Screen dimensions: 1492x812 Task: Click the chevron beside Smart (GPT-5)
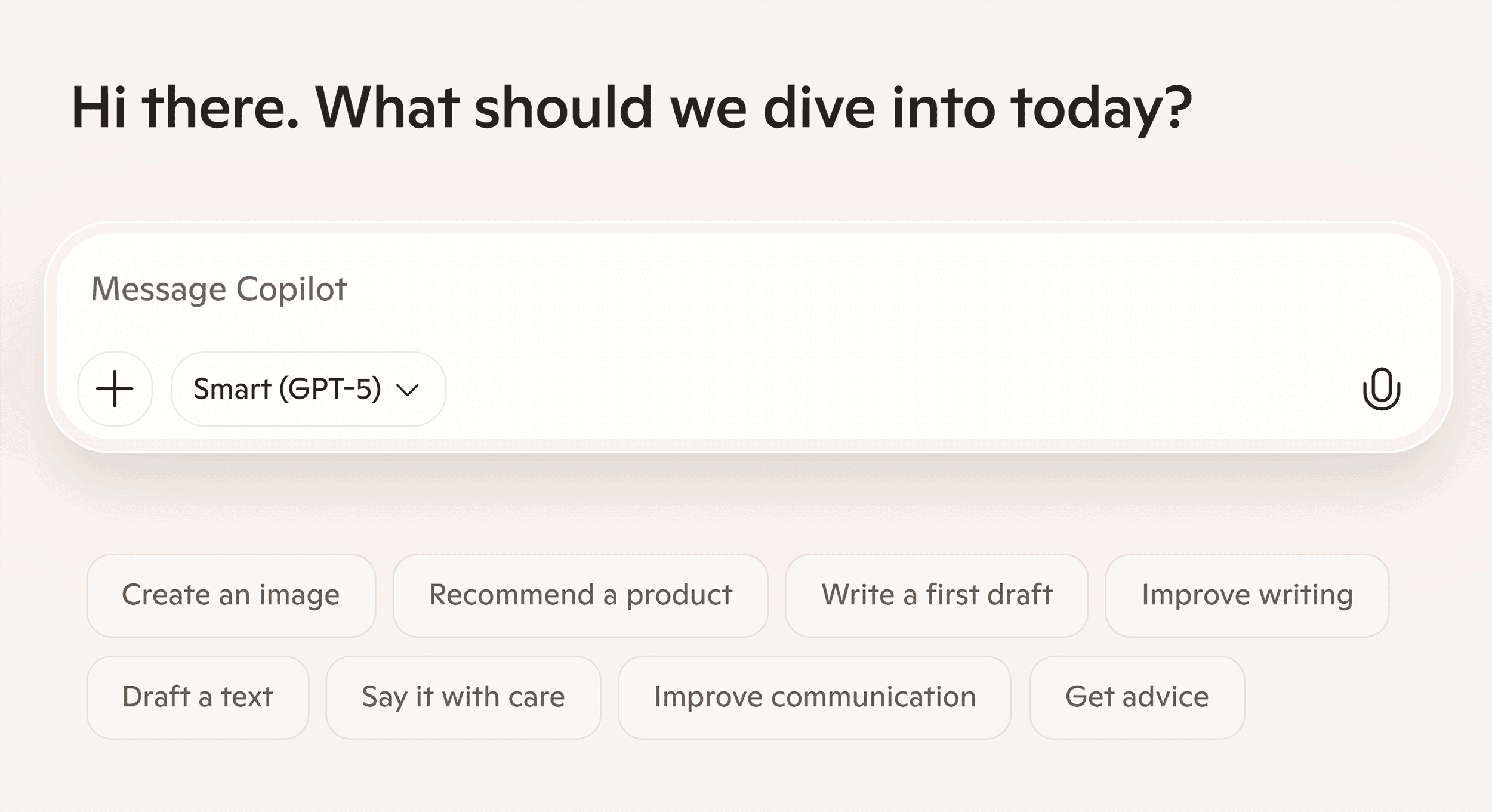coord(408,389)
